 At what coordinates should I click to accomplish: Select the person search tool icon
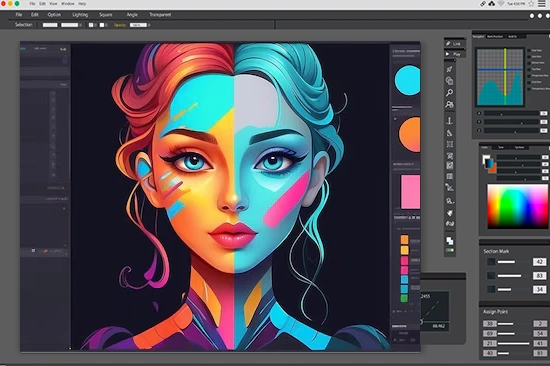pos(449,105)
